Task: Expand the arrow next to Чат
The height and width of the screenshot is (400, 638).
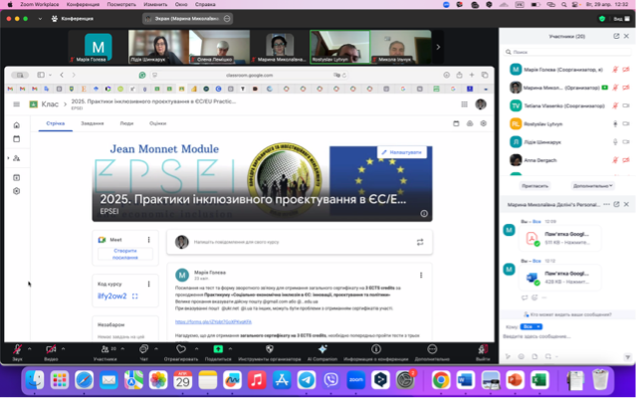Action: (x=156, y=349)
